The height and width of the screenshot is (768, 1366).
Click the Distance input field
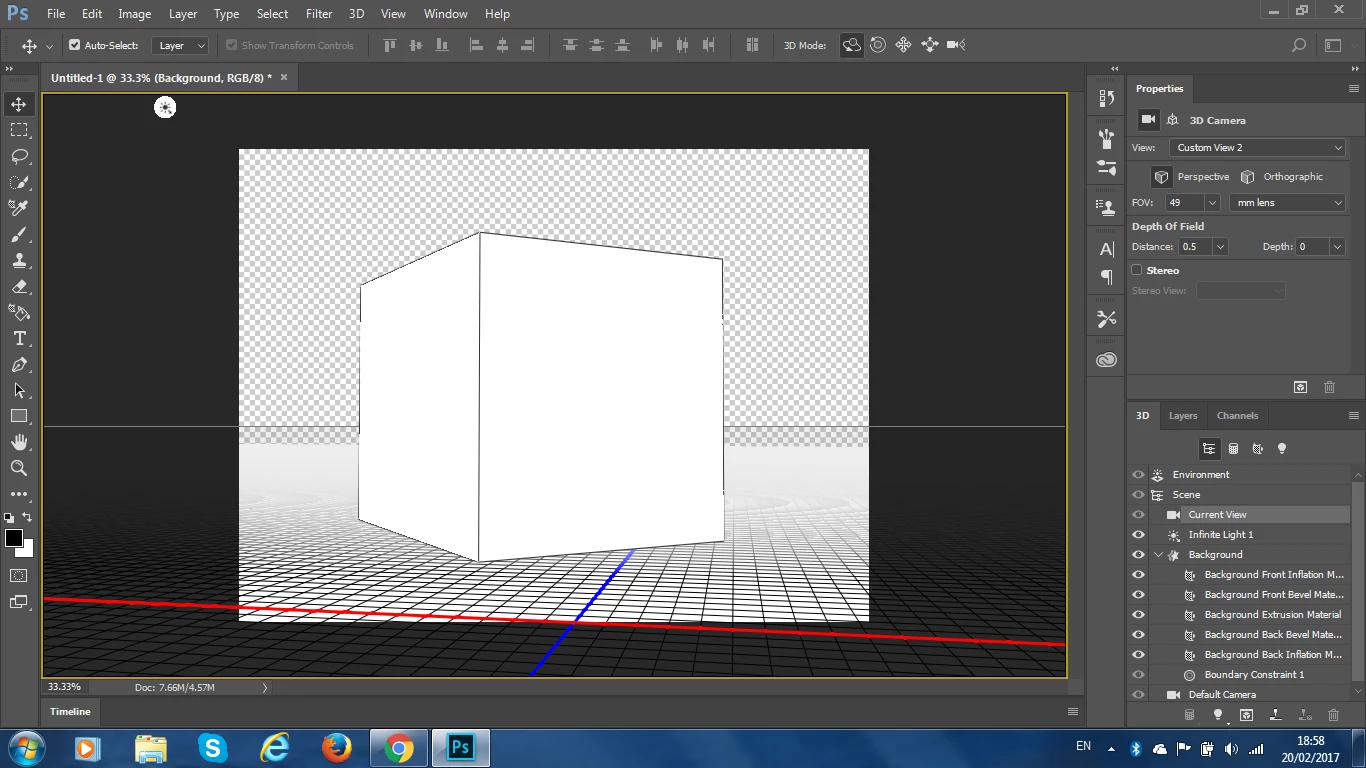1194,247
